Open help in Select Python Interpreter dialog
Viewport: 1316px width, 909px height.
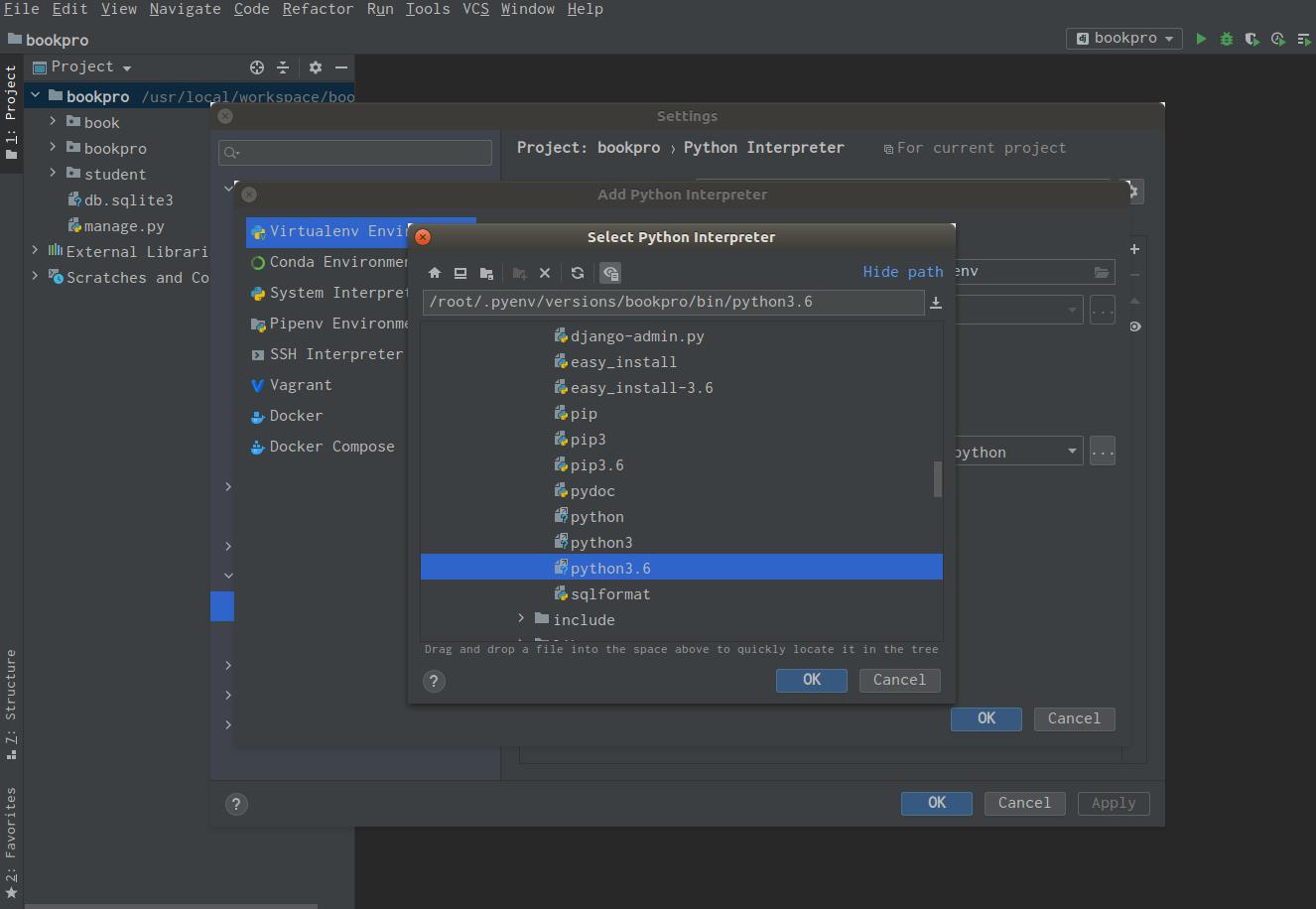coord(434,681)
